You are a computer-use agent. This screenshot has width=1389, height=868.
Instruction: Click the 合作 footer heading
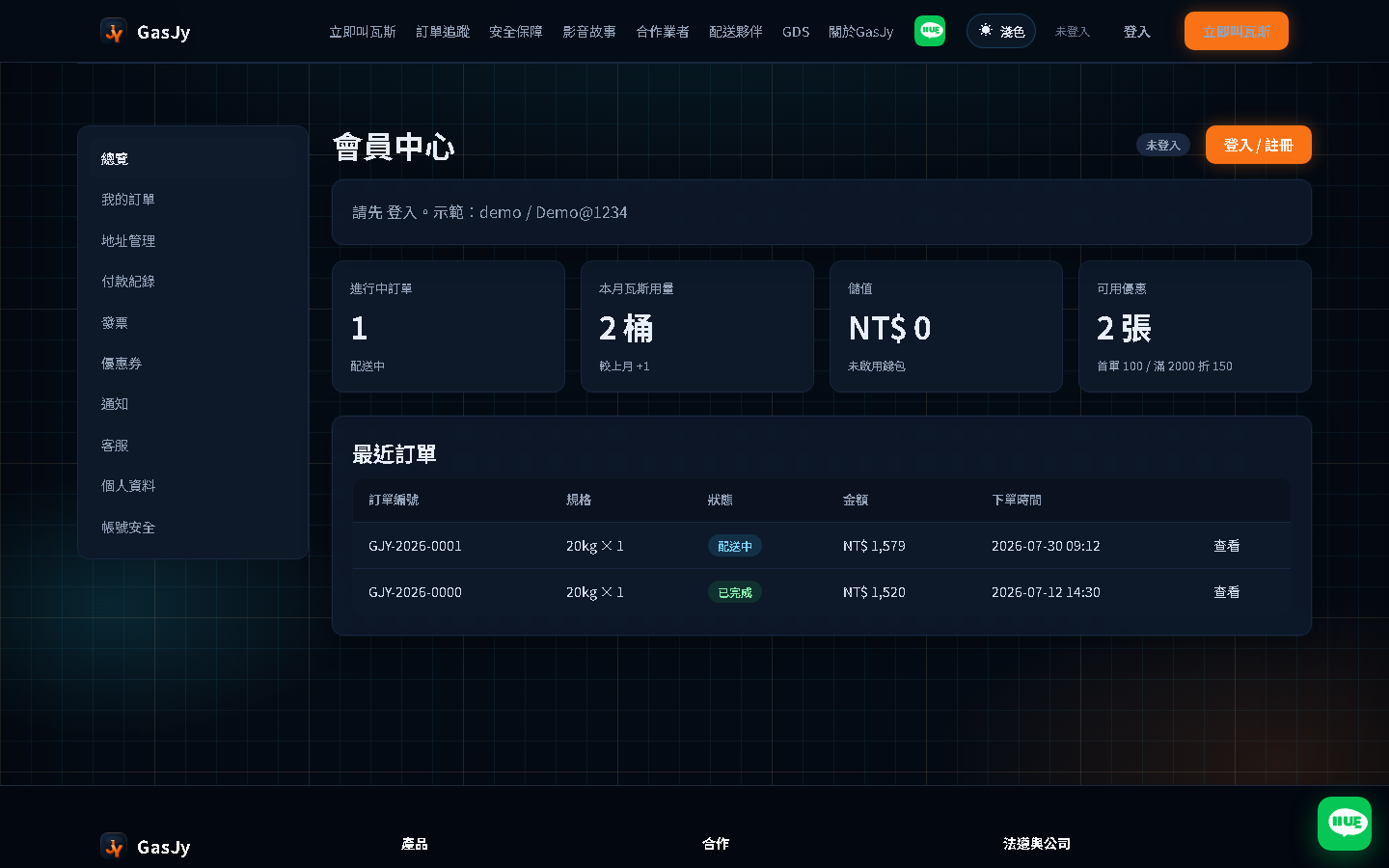[x=716, y=844]
